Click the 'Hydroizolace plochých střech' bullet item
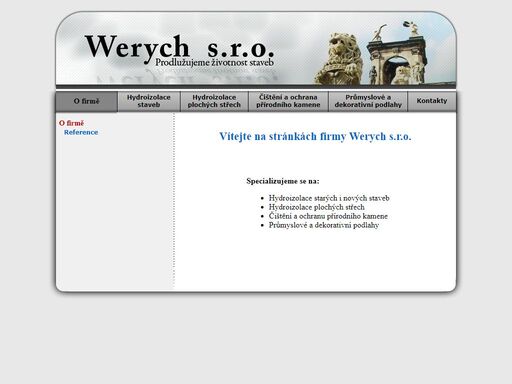 click(317, 207)
